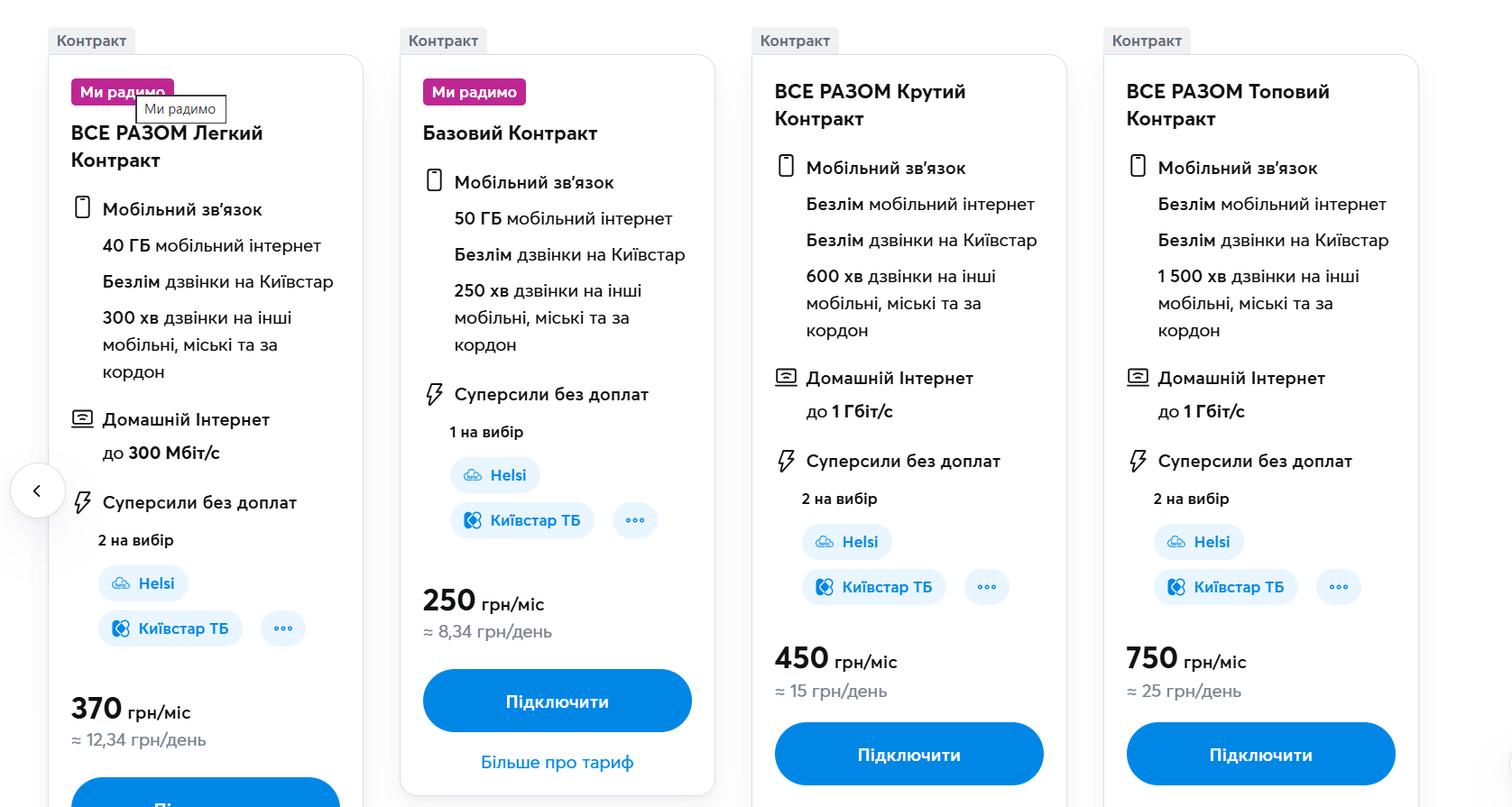
Task: Open Більше про тариф link
Action: coord(557,762)
